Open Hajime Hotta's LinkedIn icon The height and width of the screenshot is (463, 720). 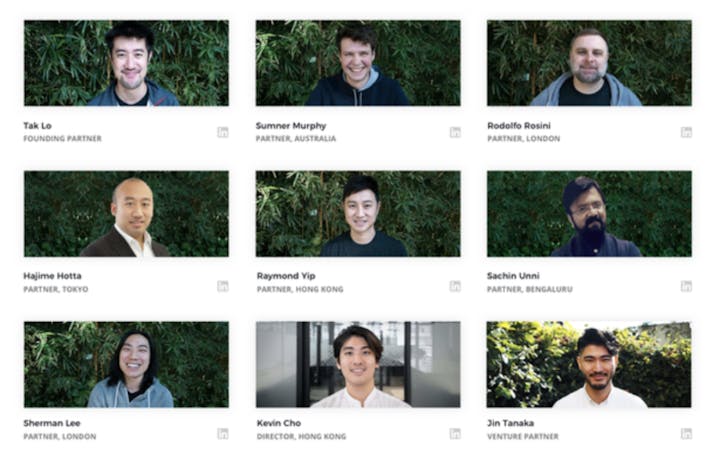[x=223, y=286]
